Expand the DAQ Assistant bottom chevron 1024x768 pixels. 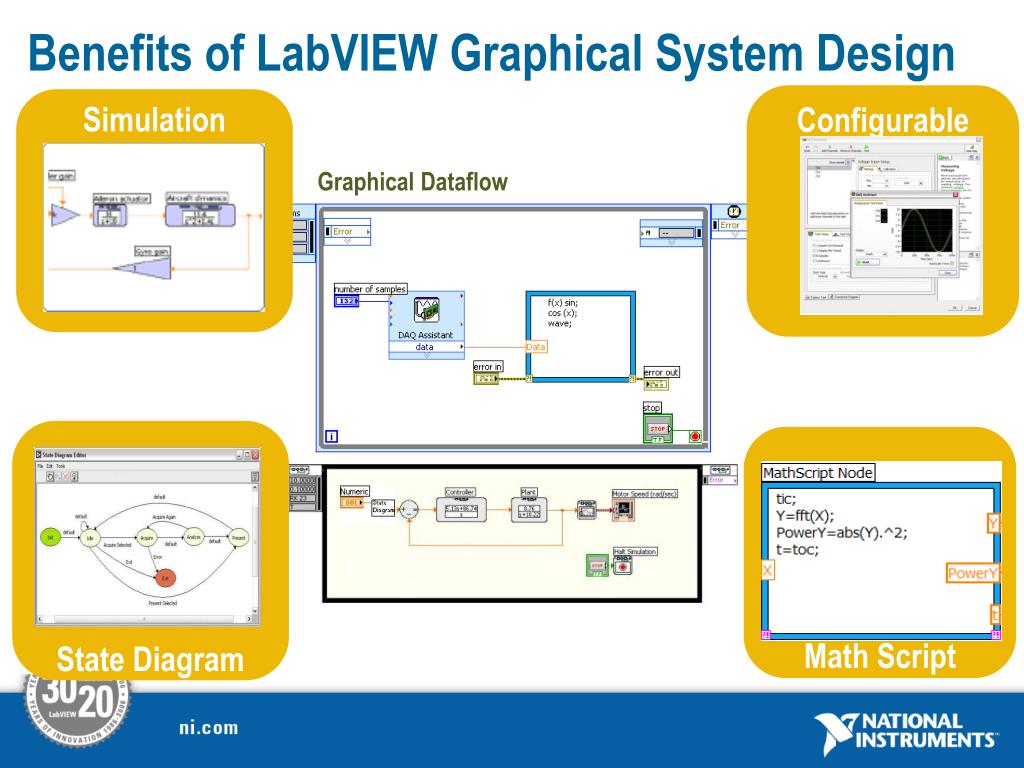pyautogui.click(x=426, y=355)
